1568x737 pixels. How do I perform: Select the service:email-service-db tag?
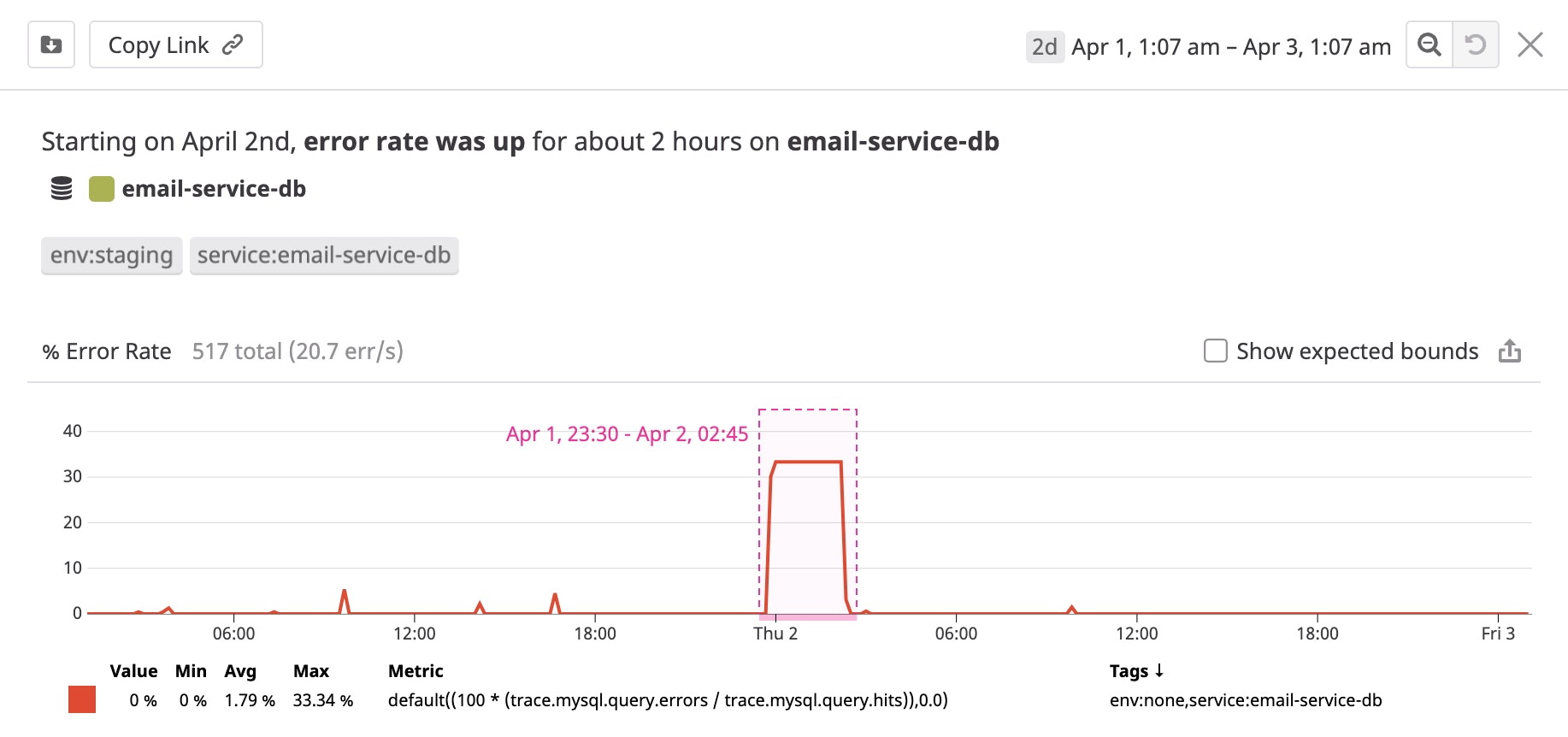[323, 256]
